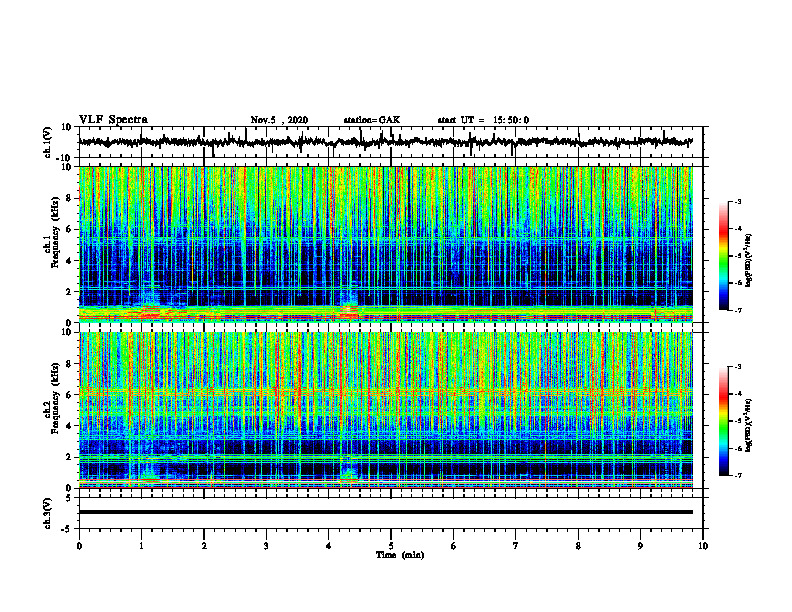Click the 'start UT = 15:50:0' text

[483, 120]
